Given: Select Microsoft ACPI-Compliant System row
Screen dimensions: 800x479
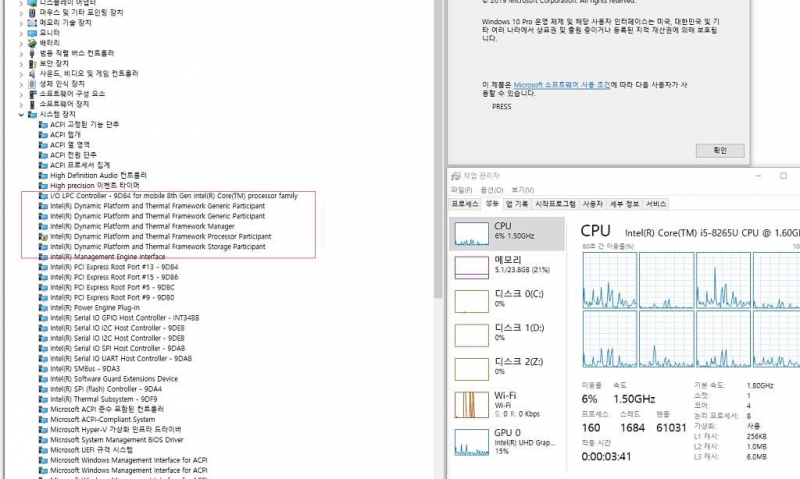Looking at the screenshot, I should tap(102, 419).
